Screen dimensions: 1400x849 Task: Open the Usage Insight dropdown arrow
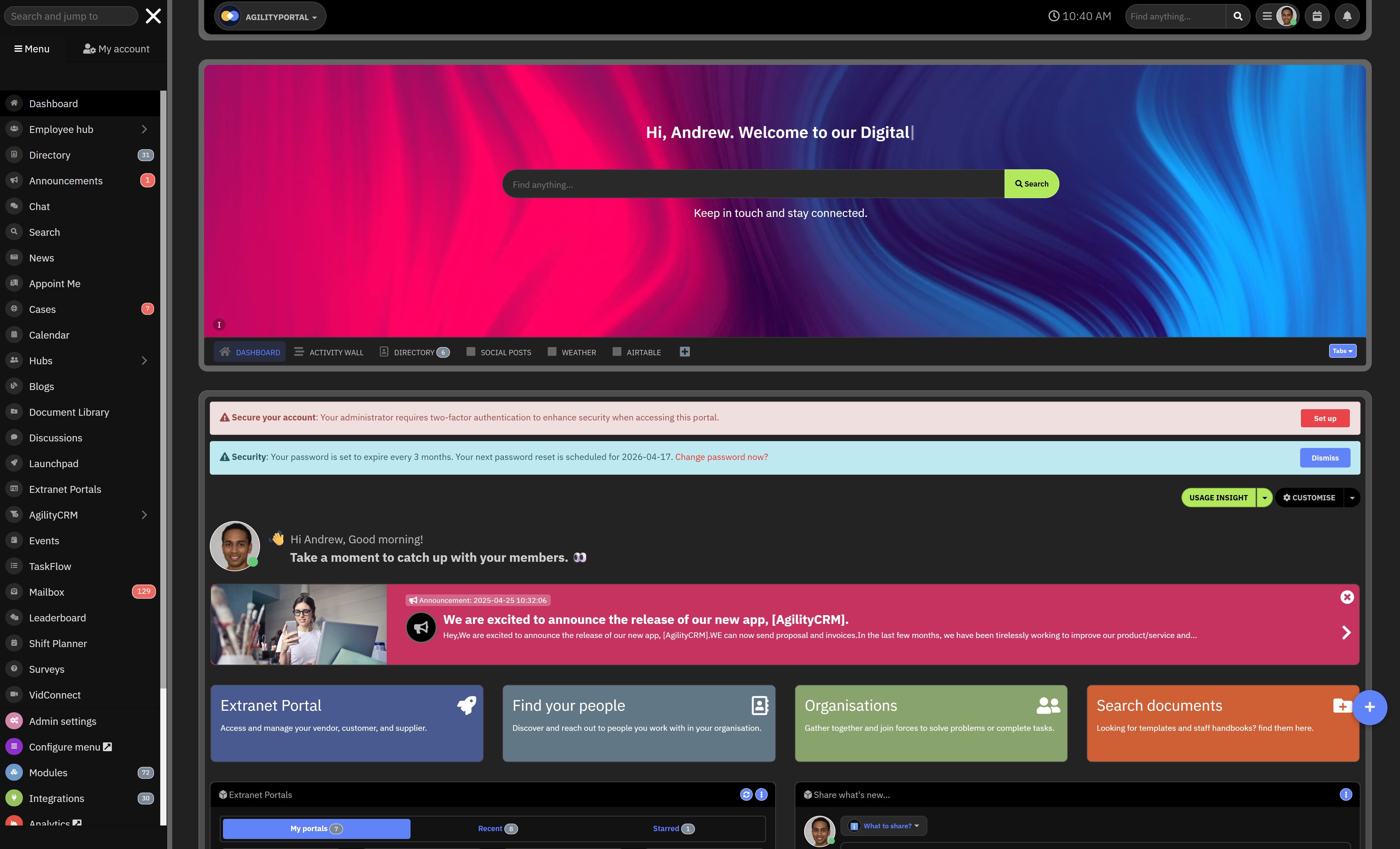tap(1264, 498)
